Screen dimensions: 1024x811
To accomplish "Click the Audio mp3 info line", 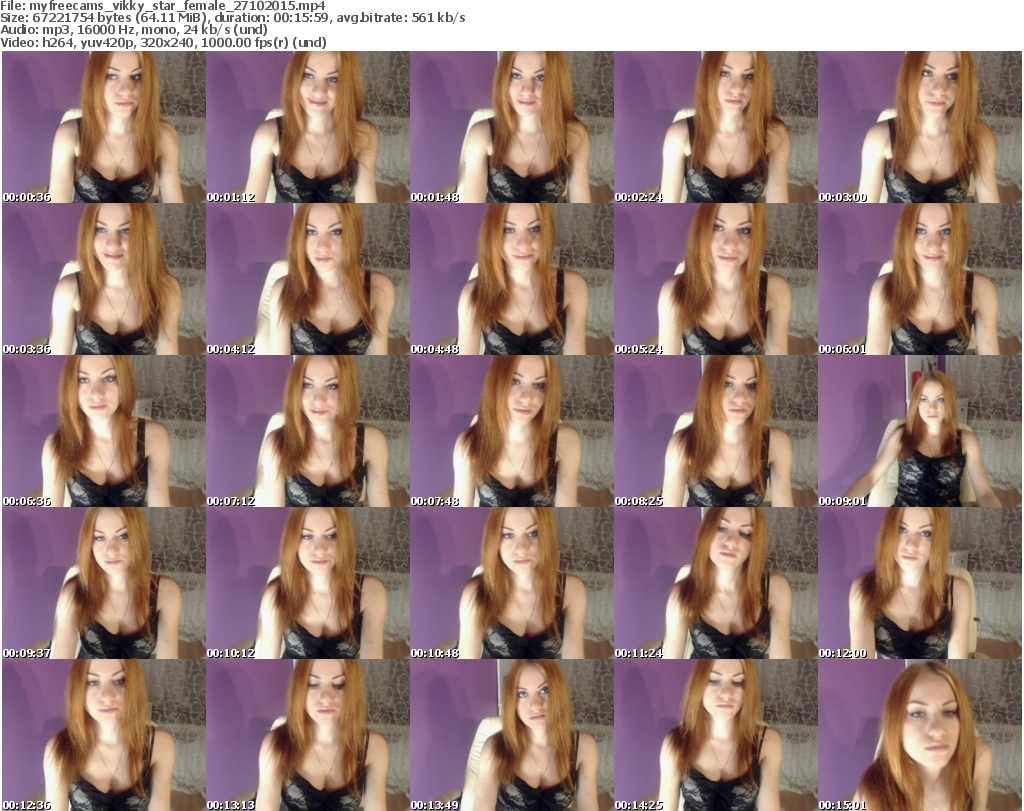I will [134, 30].
